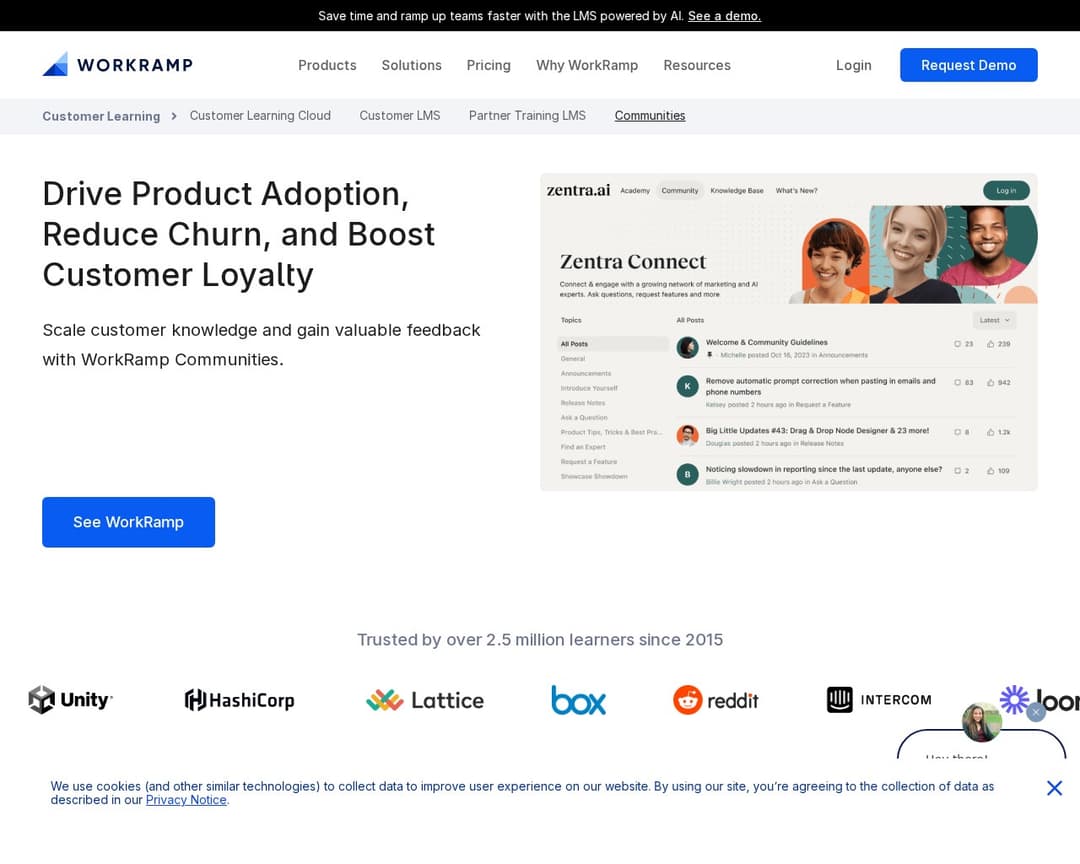Switch to the Customer LMS tab
Image resolution: width=1080 pixels, height=864 pixels.
(400, 116)
